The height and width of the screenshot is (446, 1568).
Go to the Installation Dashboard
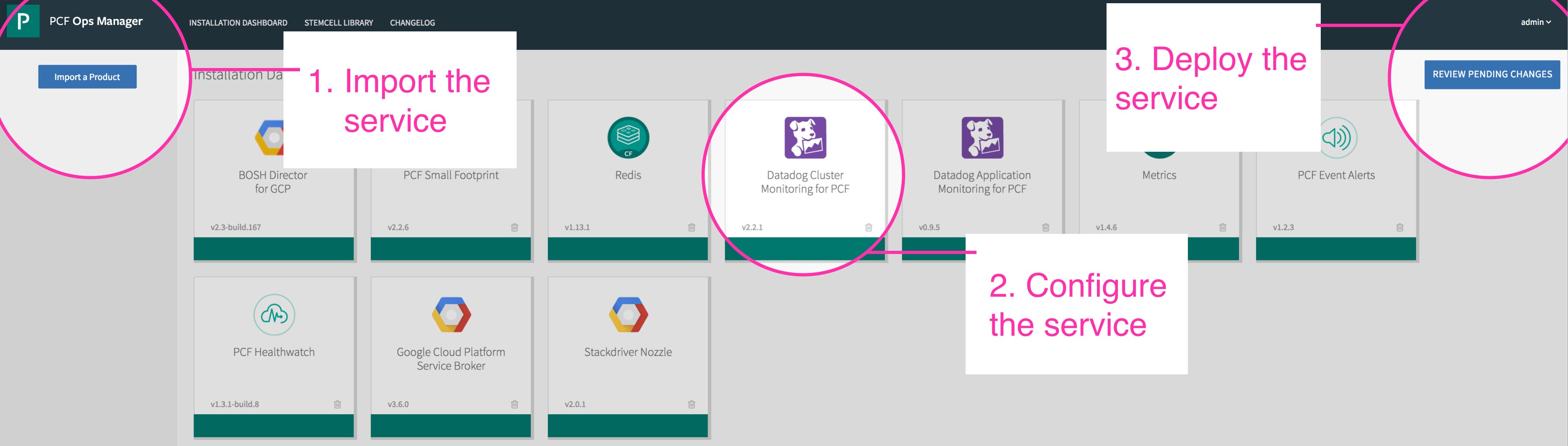point(238,23)
